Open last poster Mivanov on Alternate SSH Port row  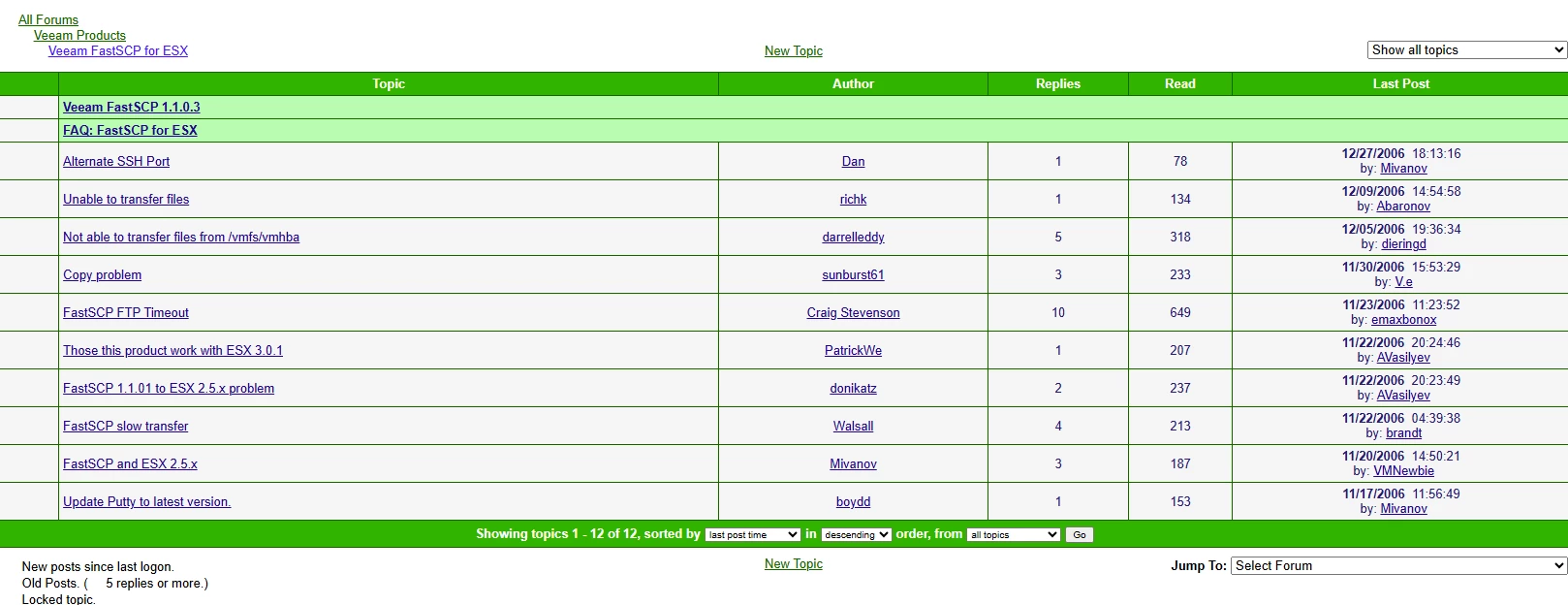1403,169
